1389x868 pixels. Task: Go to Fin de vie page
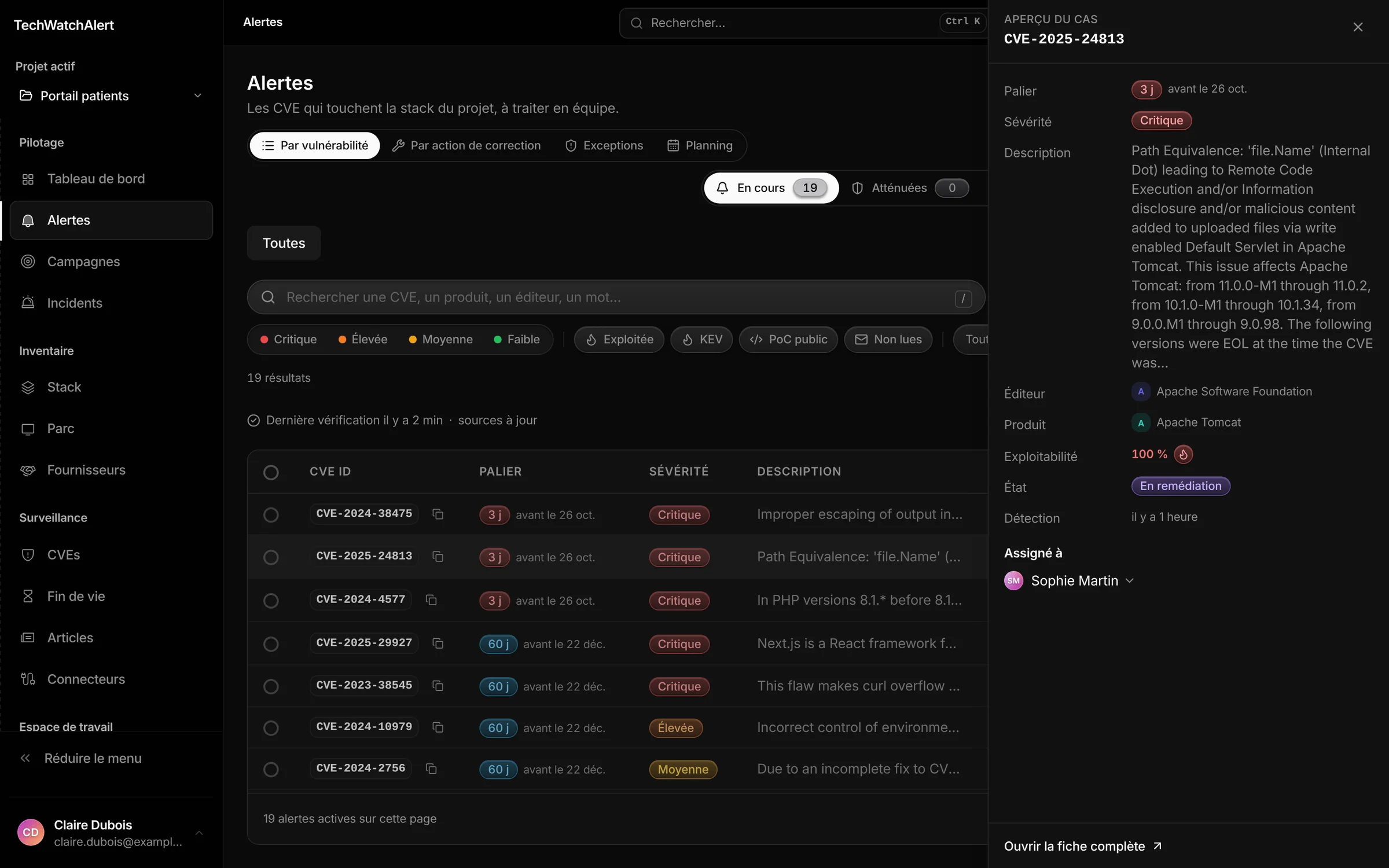[111, 596]
